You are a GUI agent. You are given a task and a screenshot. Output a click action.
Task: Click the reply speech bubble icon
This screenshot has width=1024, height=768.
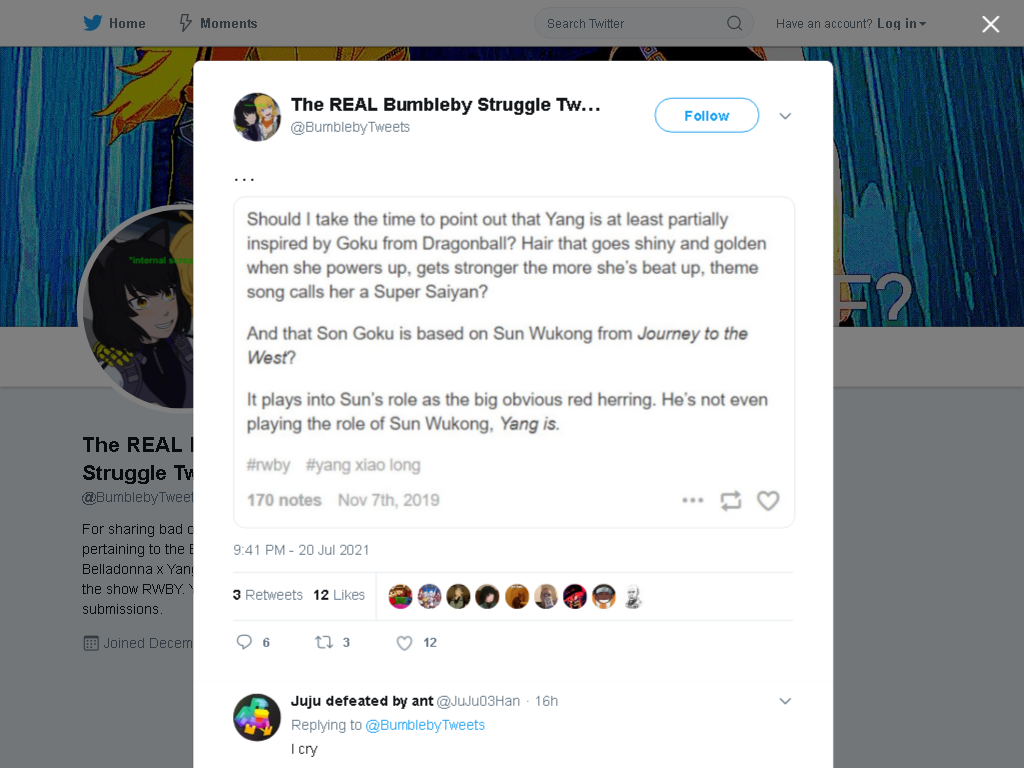[x=244, y=642]
